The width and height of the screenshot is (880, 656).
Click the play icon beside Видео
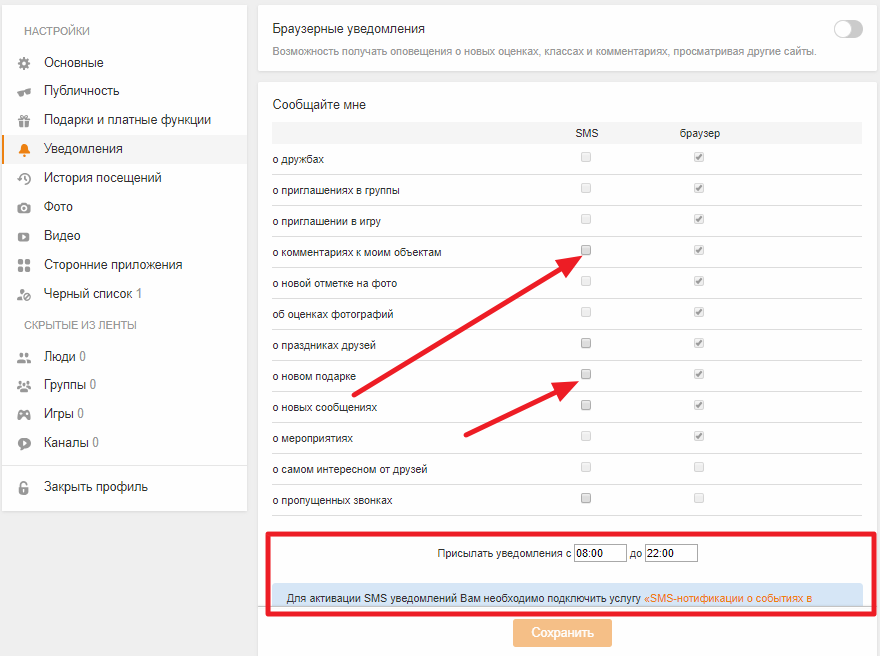click(x=24, y=237)
